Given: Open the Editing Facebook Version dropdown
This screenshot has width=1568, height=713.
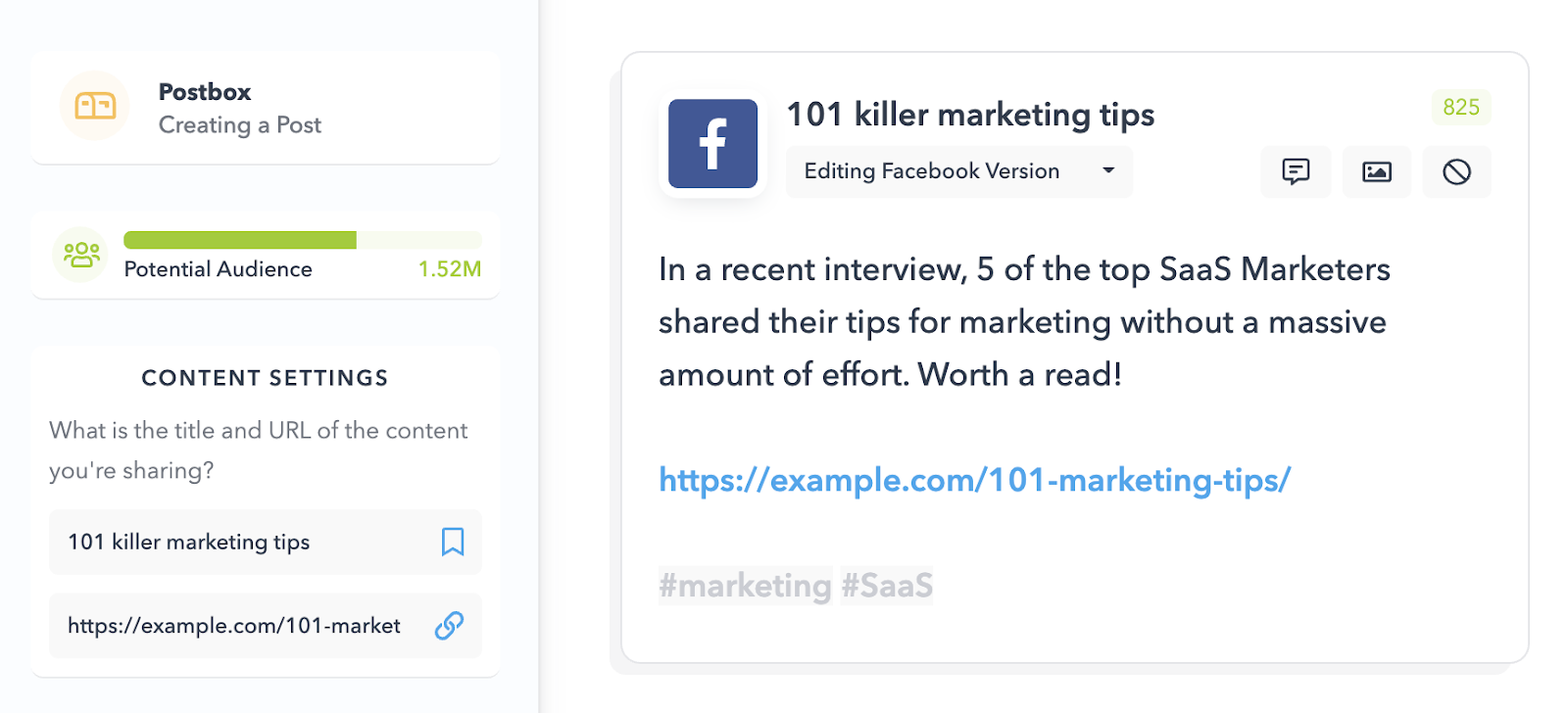Looking at the screenshot, I should (x=931, y=171).
